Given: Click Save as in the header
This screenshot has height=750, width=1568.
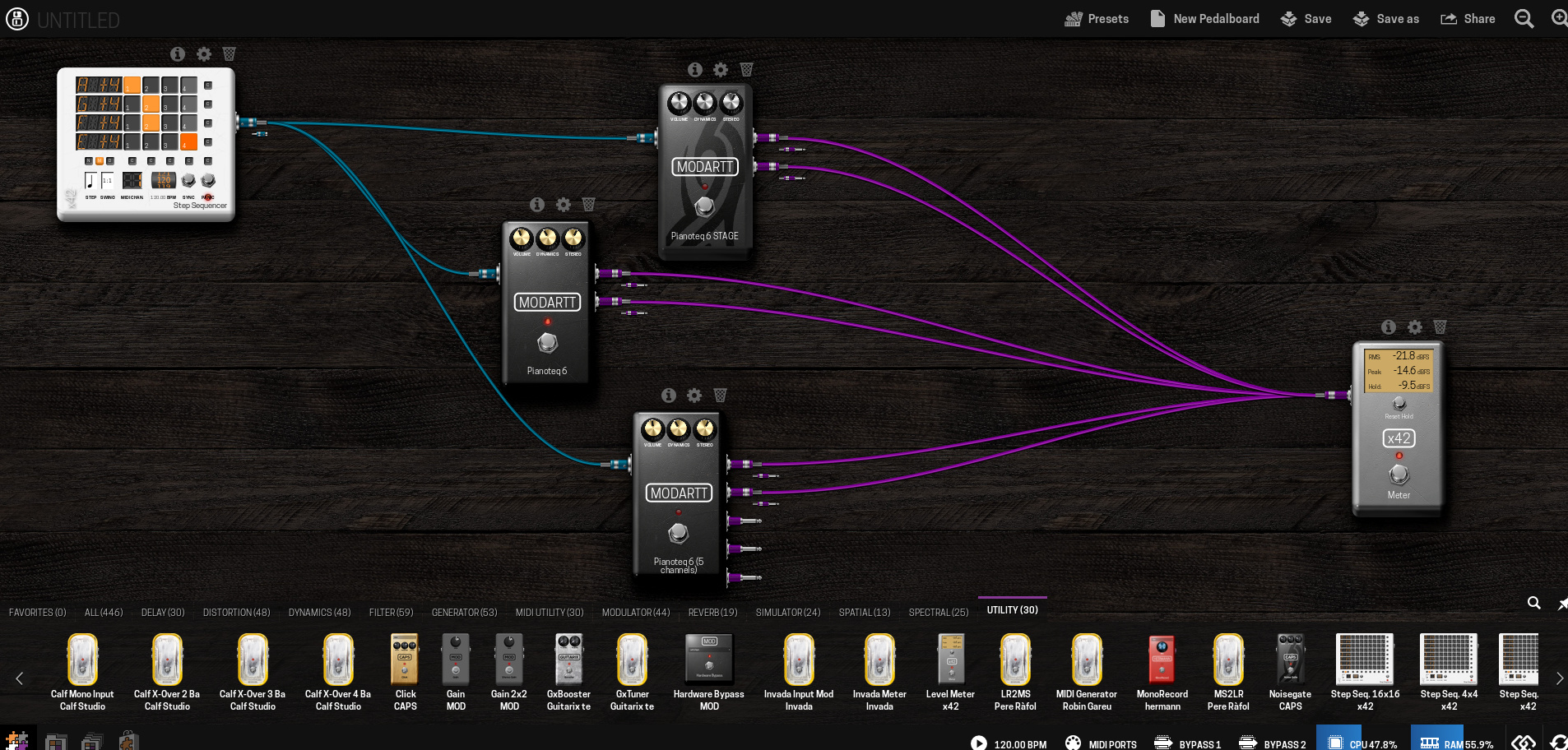Looking at the screenshot, I should (x=1386, y=19).
